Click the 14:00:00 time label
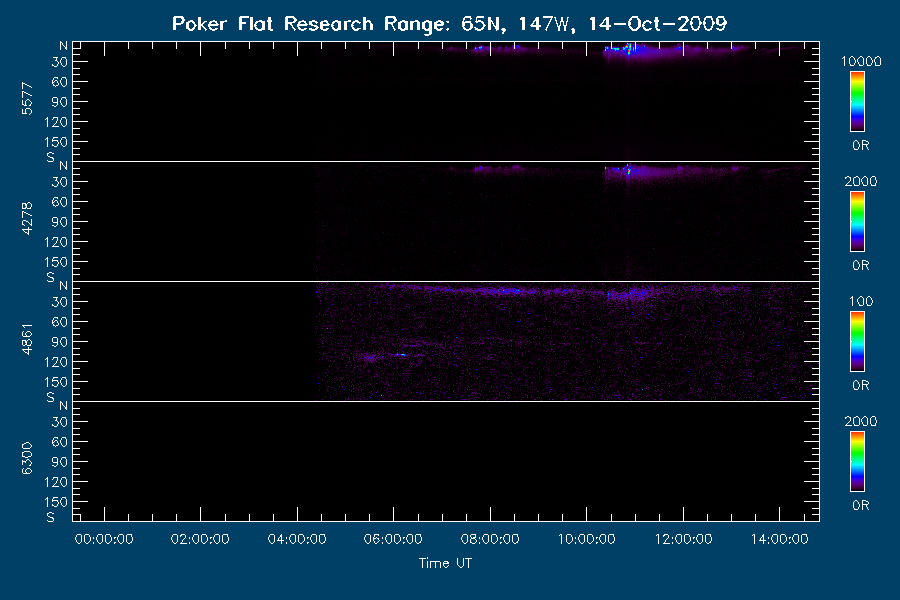Image resolution: width=900 pixels, height=600 pixels. coord(779,539)
